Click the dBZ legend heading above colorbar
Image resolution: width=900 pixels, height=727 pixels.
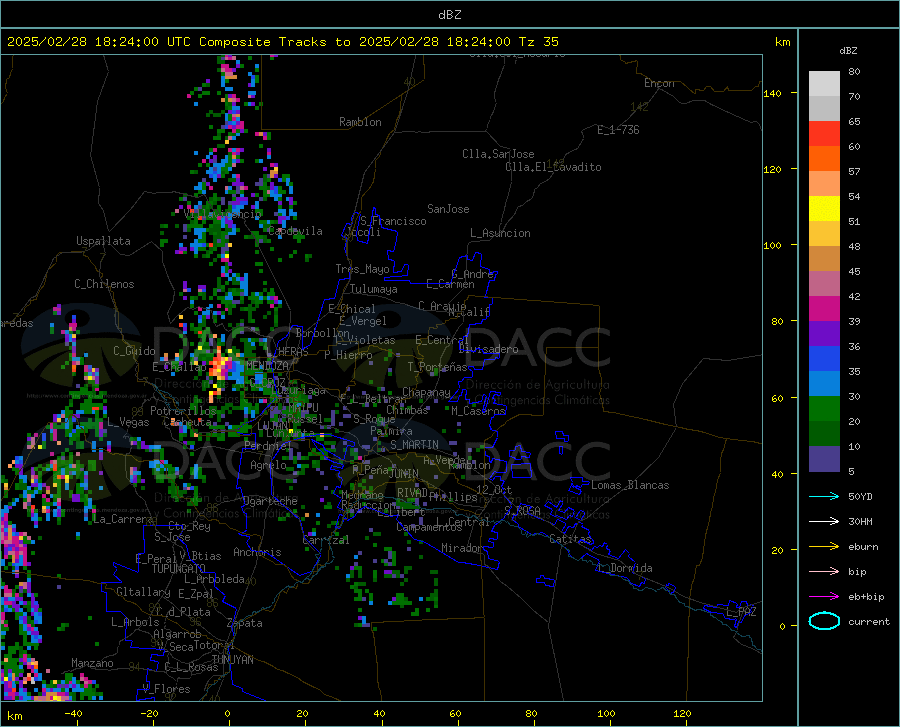(848, 50)
